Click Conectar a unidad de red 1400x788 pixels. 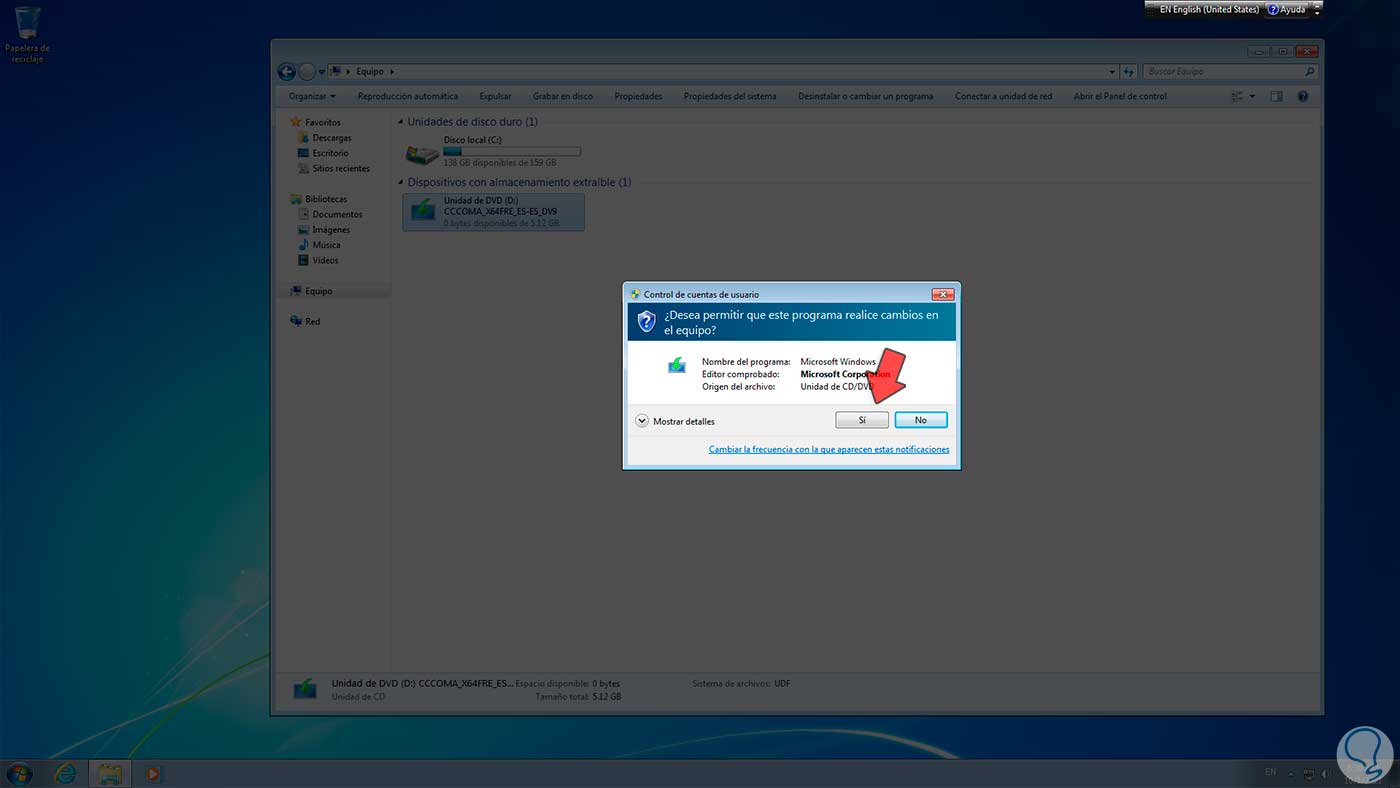[1004, 97]
